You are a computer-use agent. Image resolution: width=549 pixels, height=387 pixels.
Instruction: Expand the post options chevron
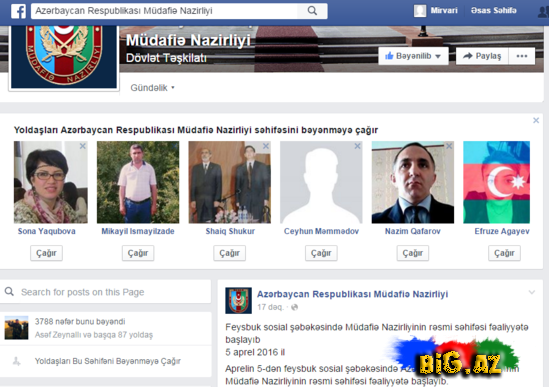tap(531, 292)
